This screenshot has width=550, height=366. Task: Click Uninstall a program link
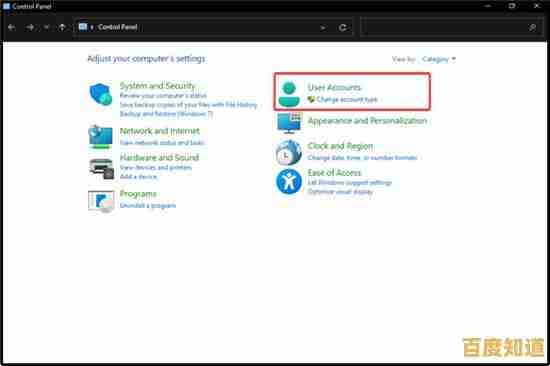point(148,205)
